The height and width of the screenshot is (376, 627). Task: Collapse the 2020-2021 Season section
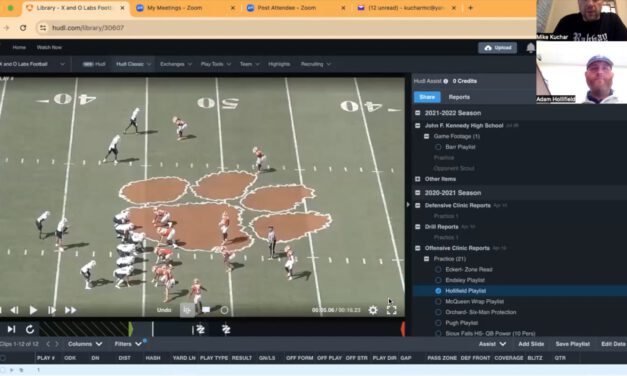coord(417,193)
